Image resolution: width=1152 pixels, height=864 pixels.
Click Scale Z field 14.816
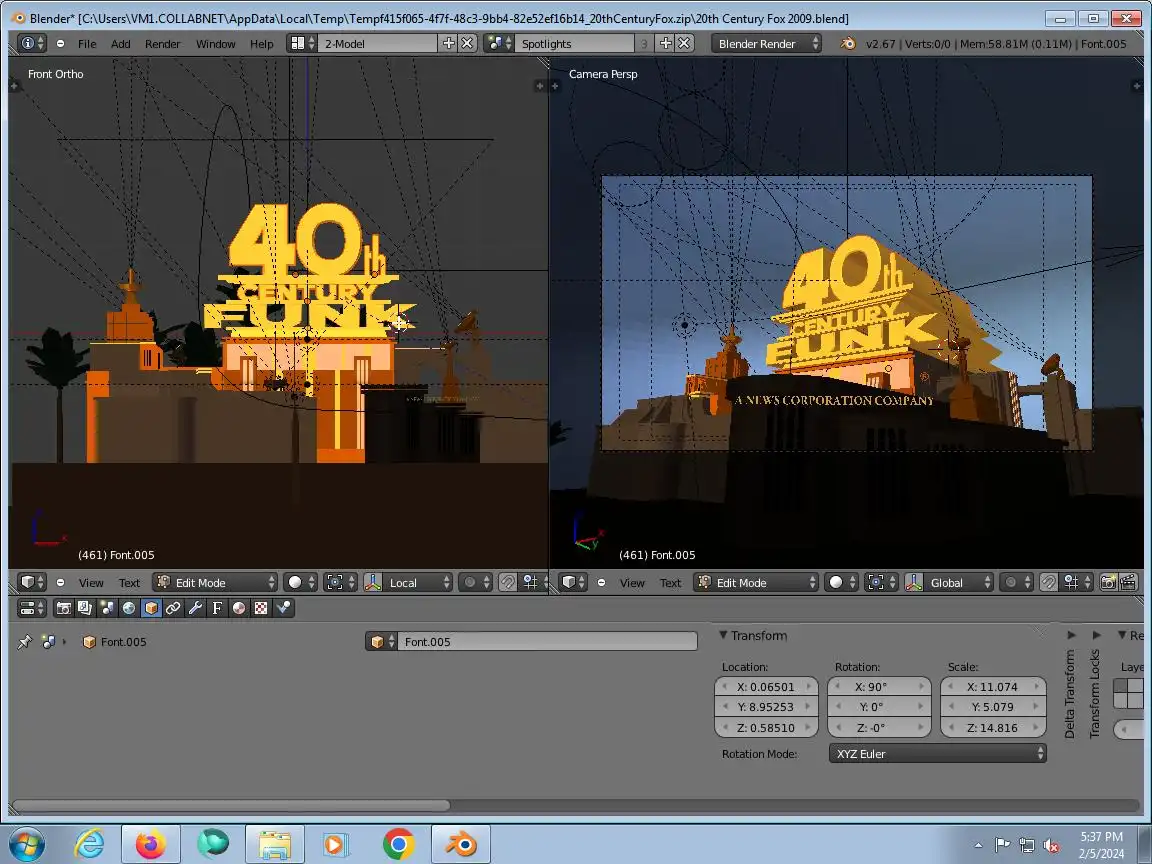(993, 727)
